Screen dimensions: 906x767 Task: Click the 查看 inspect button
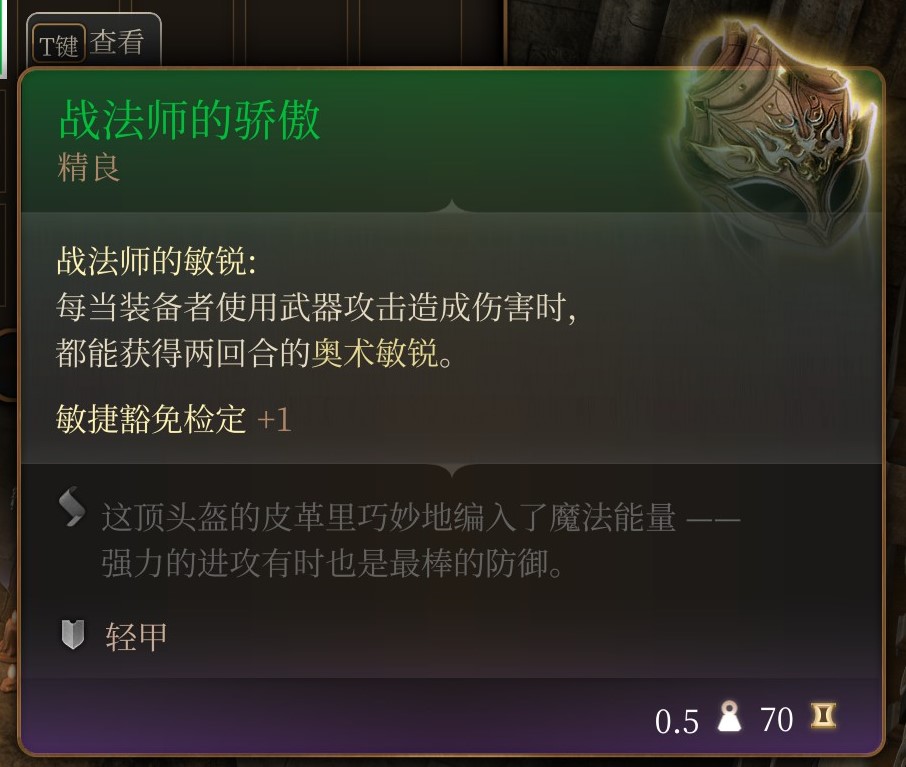117,43
